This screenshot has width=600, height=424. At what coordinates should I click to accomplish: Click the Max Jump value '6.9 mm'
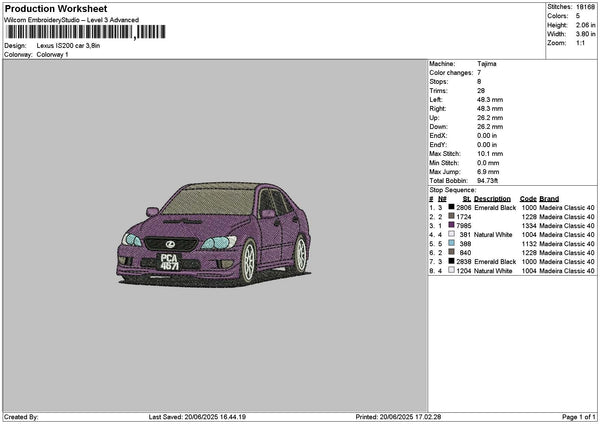pos(488,172)
